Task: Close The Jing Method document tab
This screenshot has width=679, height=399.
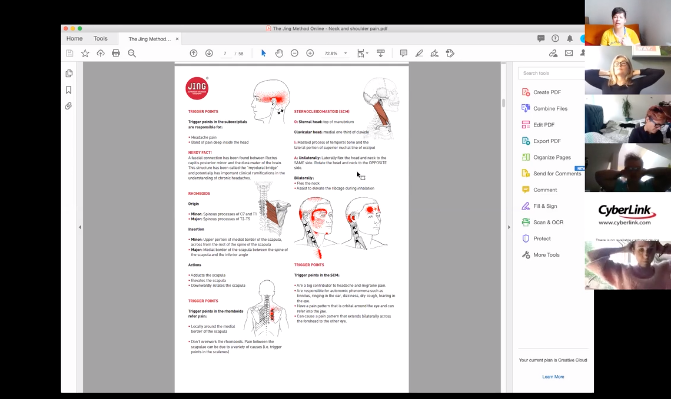Action: 177,39
